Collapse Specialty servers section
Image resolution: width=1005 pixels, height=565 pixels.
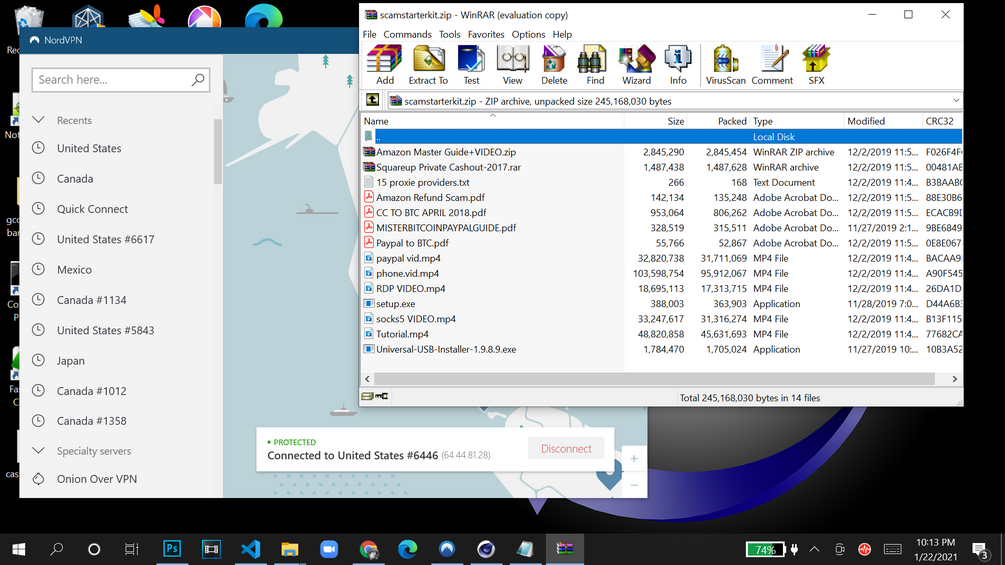[38, 450]
